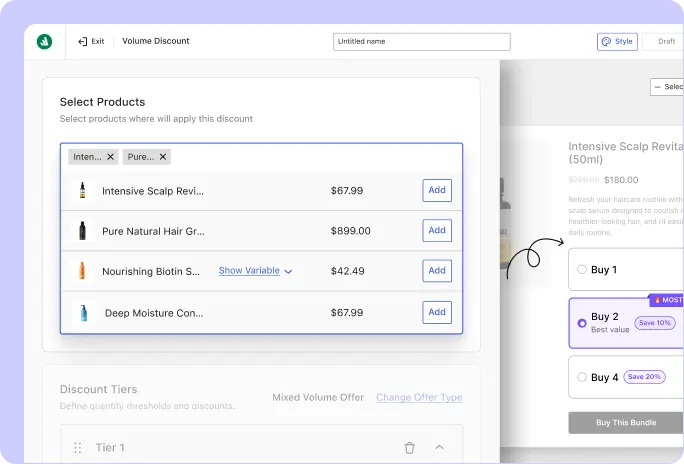Screen dimensions: 684x464
Task: Click the Pure Natural Hair black bottle thumbnail
Action: 82,231
